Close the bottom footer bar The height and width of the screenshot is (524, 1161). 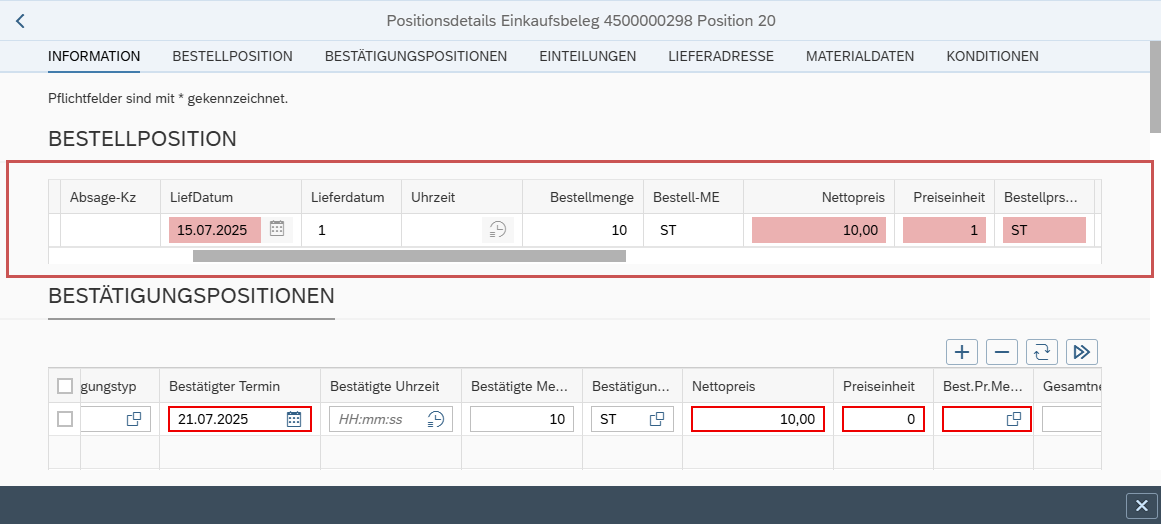coord(1140,506)
